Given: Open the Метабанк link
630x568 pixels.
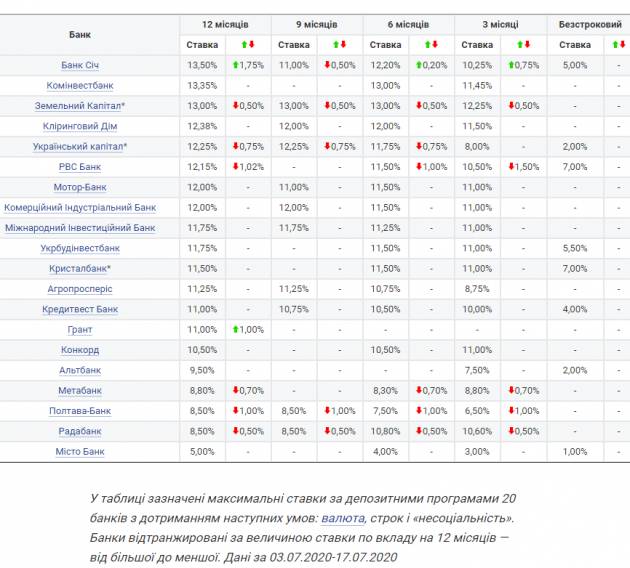Looking at the screenshot, I should point(80,390).
